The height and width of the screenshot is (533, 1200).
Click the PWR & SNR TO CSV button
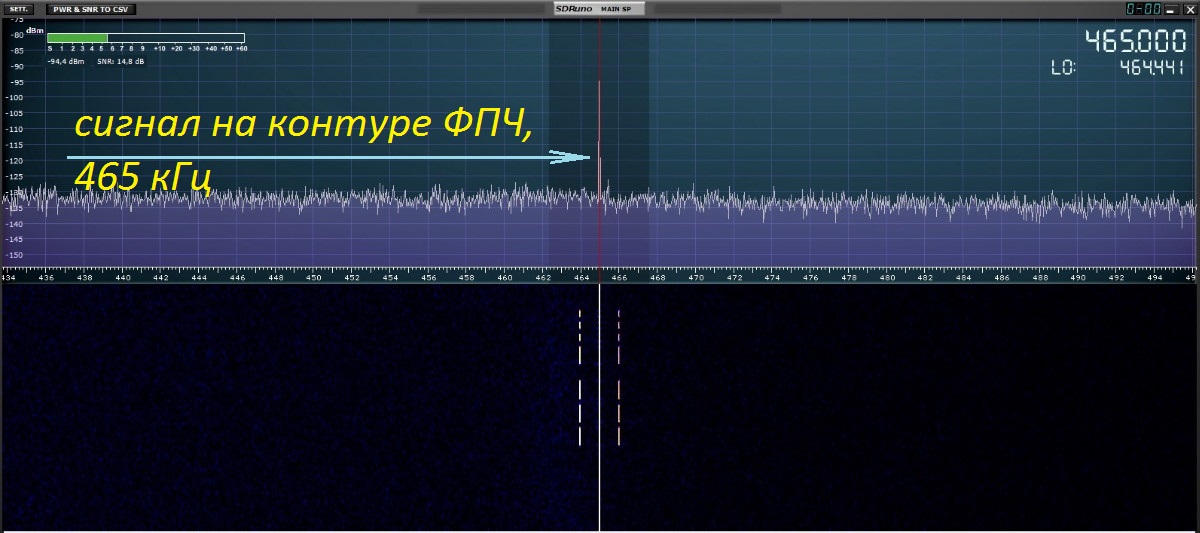tap(93, 9)
